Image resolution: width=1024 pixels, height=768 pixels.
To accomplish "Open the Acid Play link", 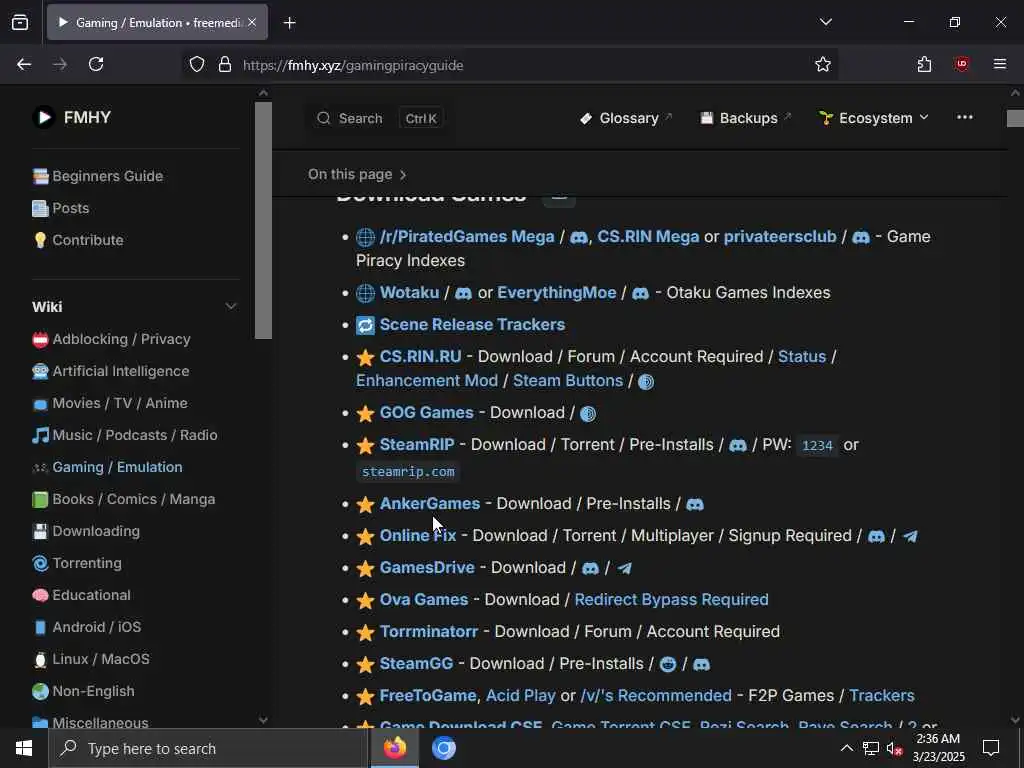I will [x=520, y=696].
